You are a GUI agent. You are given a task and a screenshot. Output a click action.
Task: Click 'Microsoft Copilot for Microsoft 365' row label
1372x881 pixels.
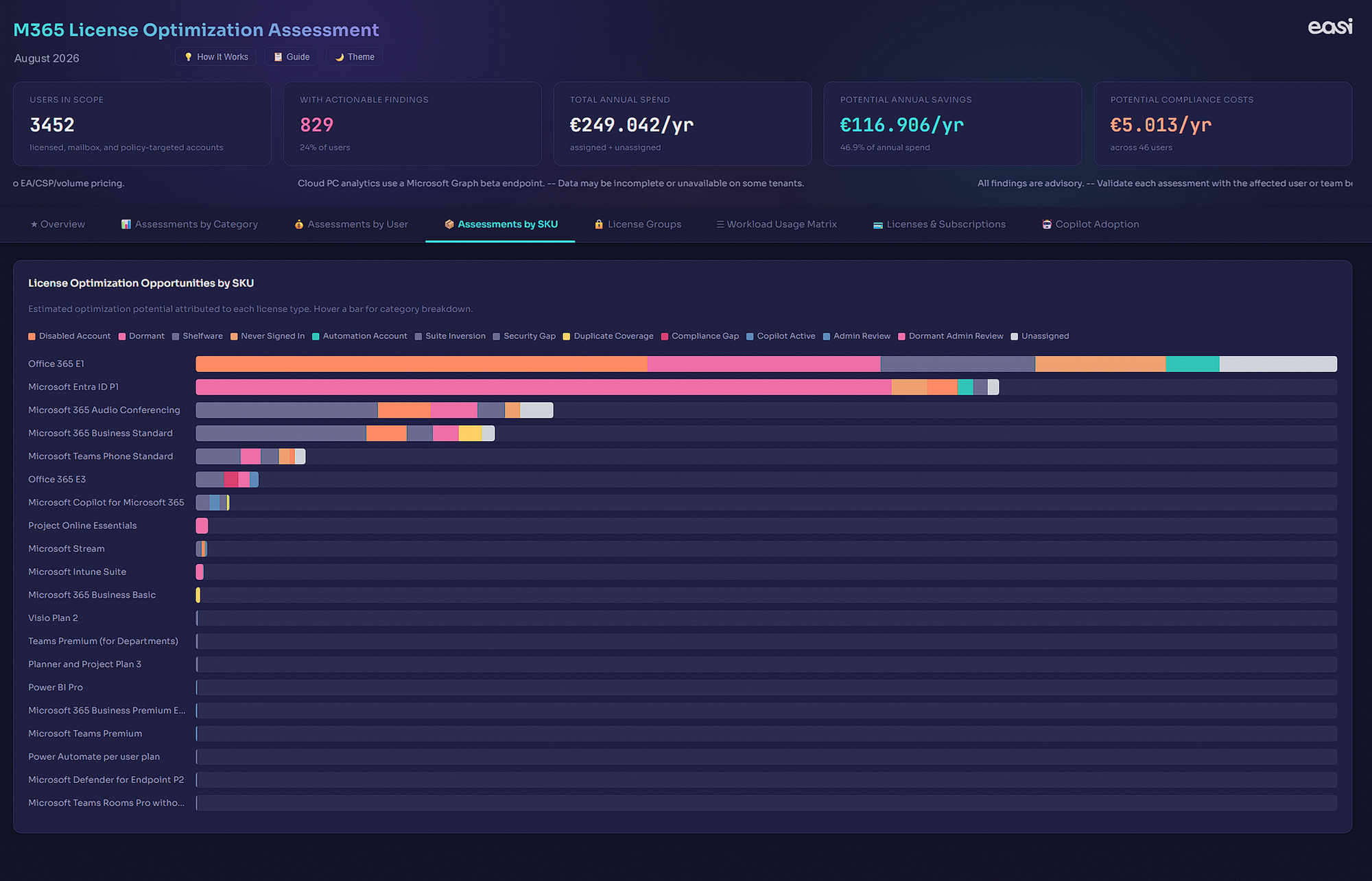(x=106, y=502)
